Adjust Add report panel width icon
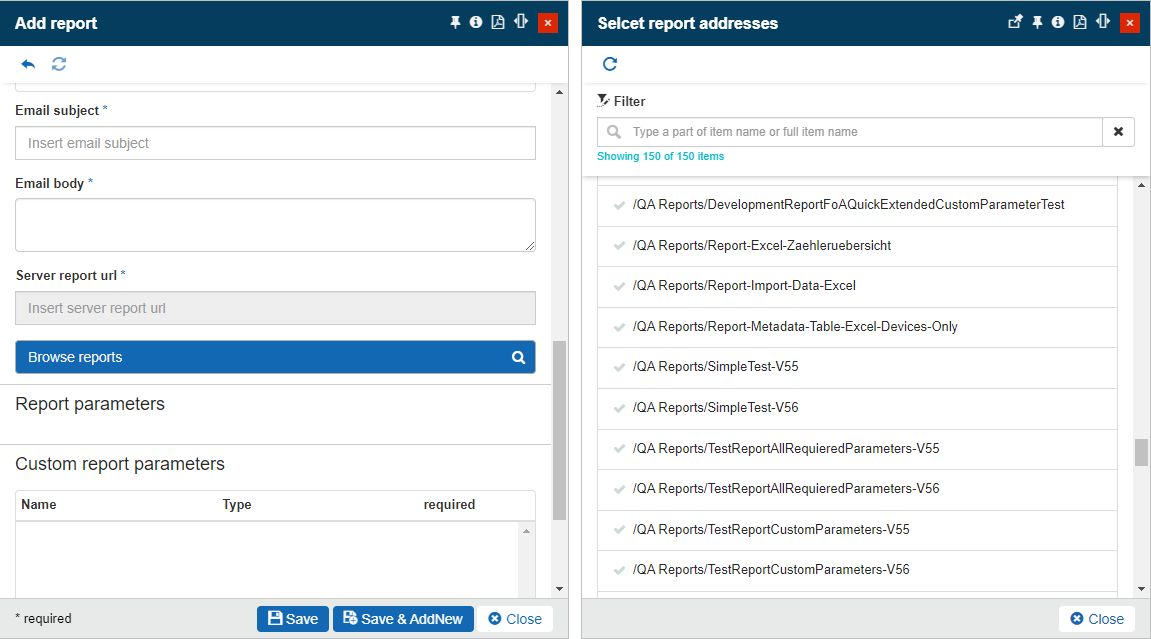 click(x=520, y=21)
